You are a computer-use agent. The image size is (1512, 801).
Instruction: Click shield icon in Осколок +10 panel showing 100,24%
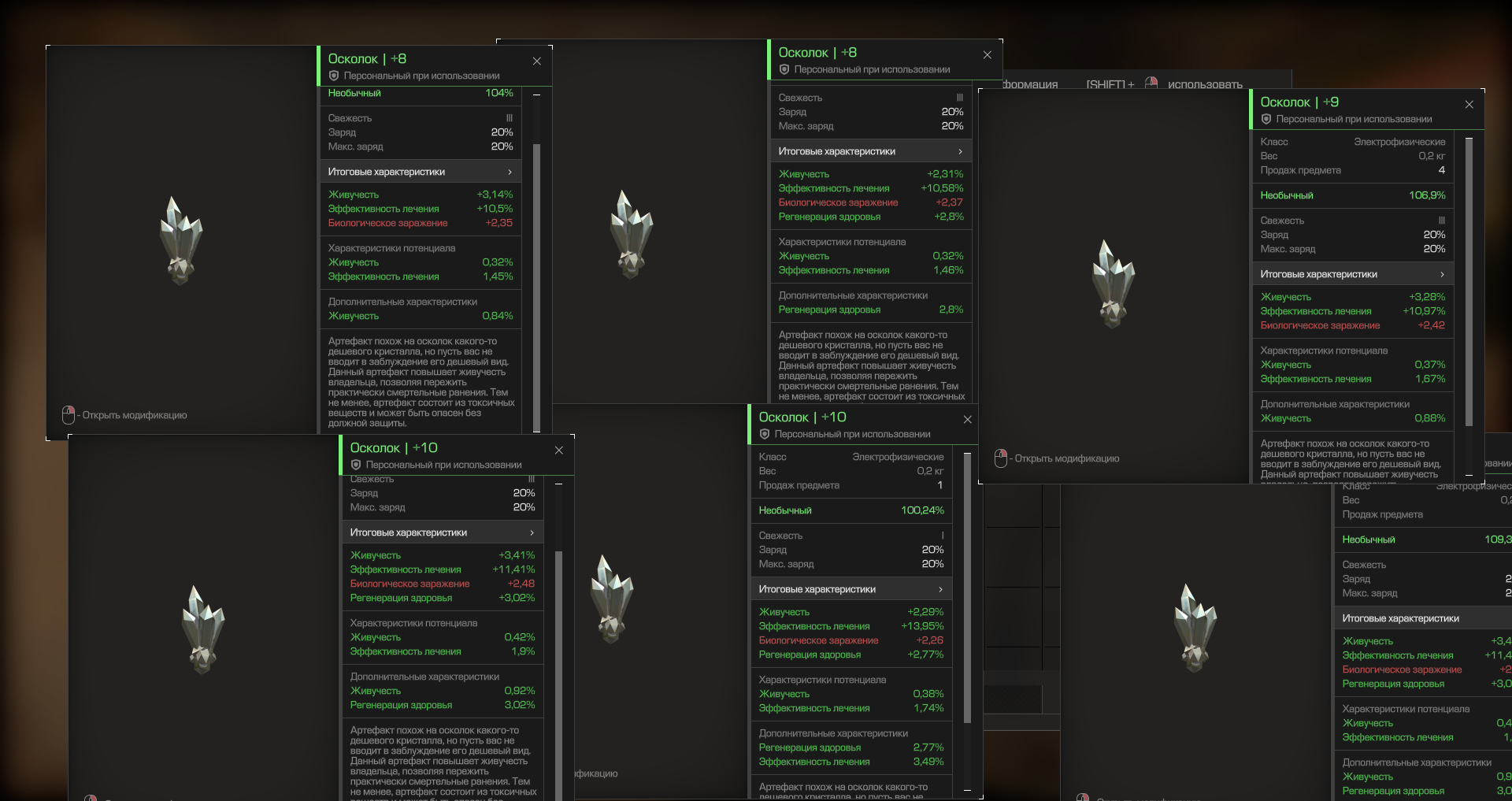coord(765,434)
